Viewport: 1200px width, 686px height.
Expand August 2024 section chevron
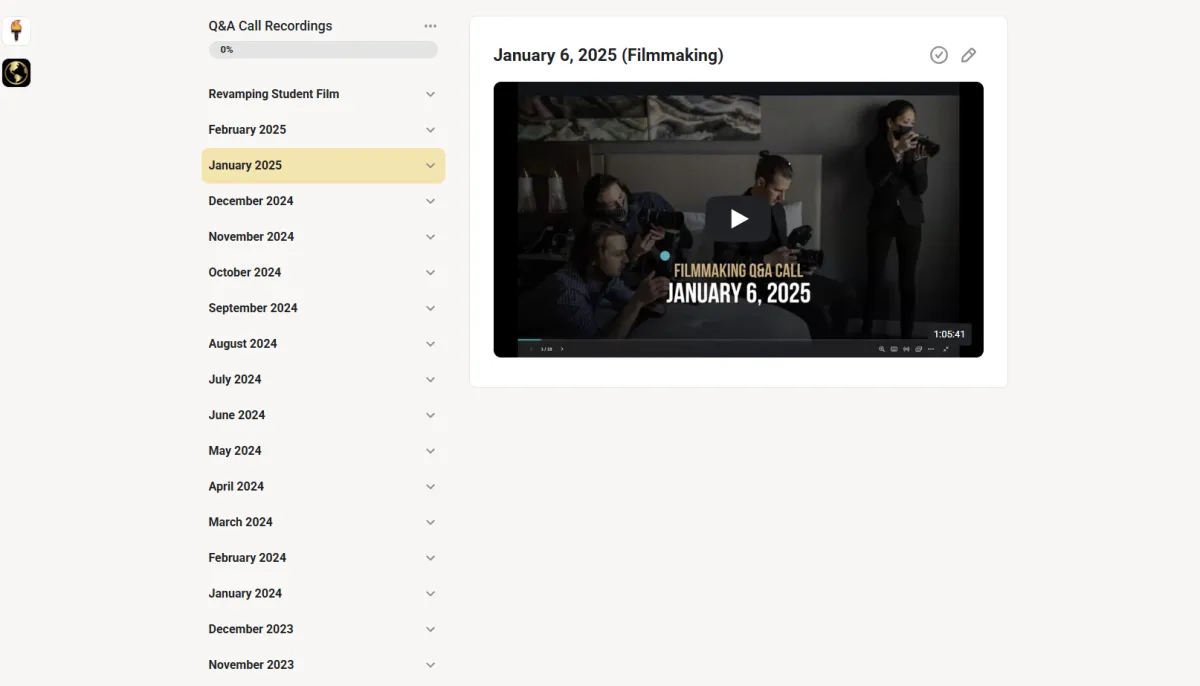click(430, 344)
